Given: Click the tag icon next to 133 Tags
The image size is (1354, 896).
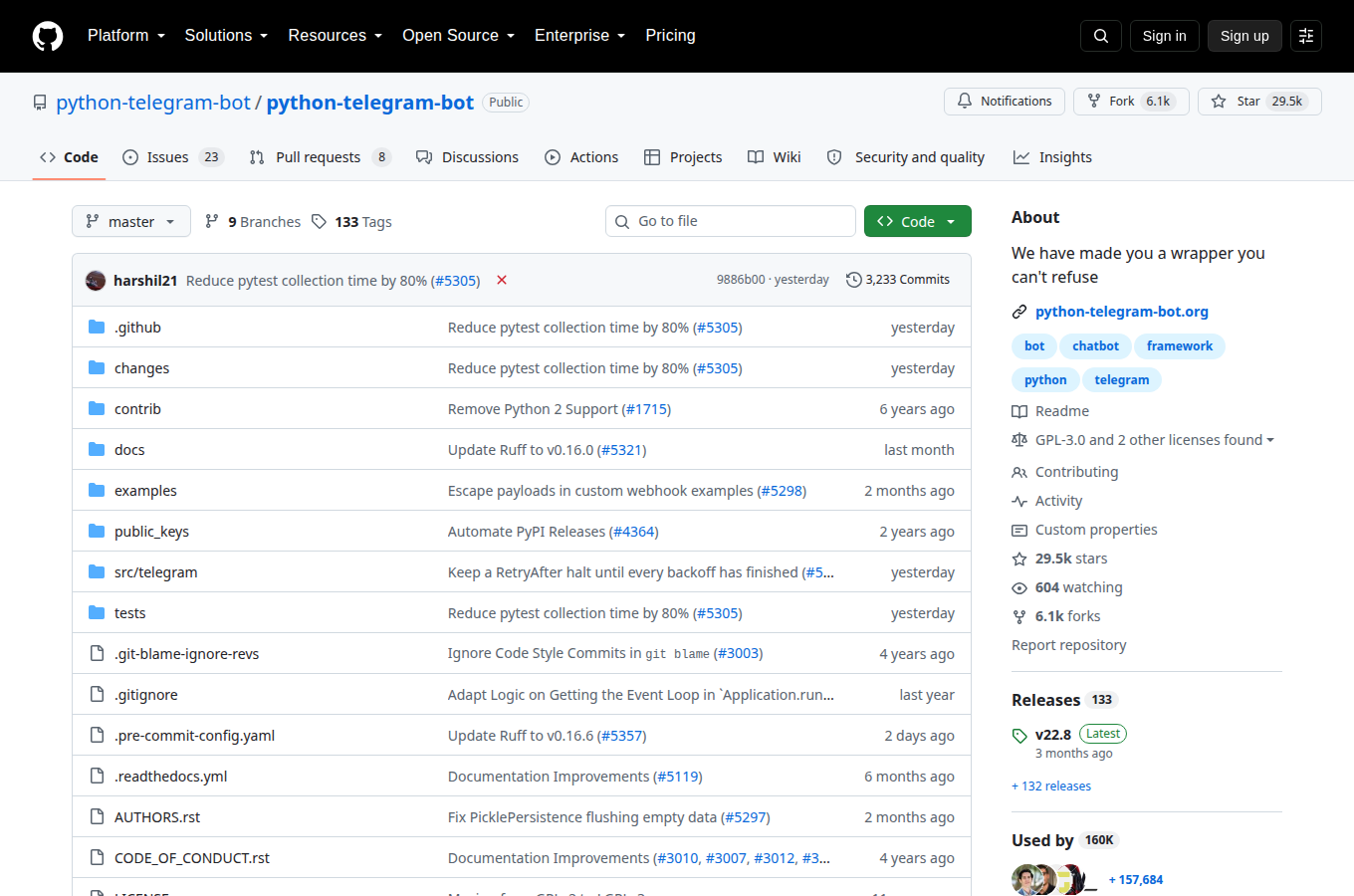Looking at the screenshot, I should pos(319,221).
